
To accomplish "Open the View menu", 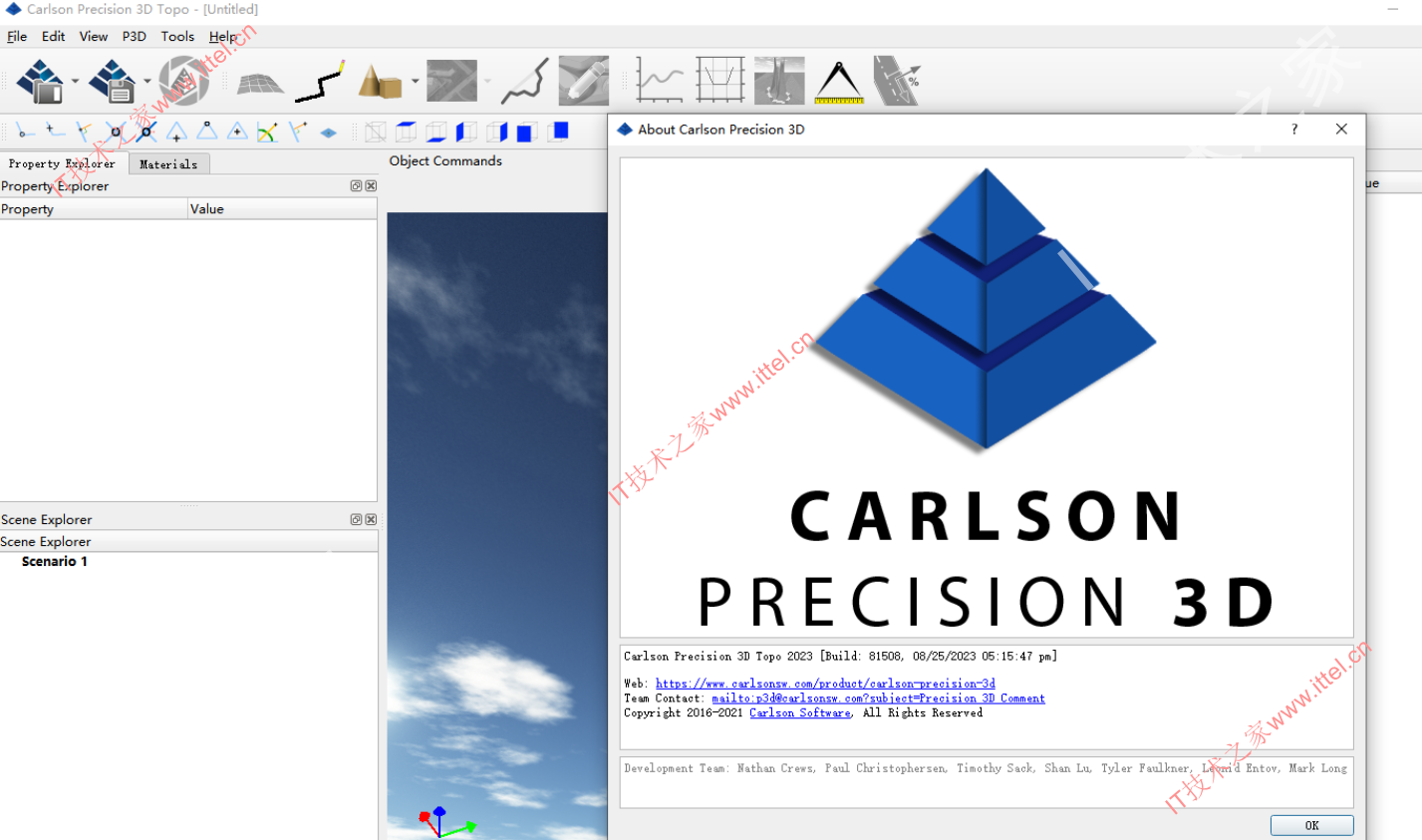I will (x=94, y=36).
